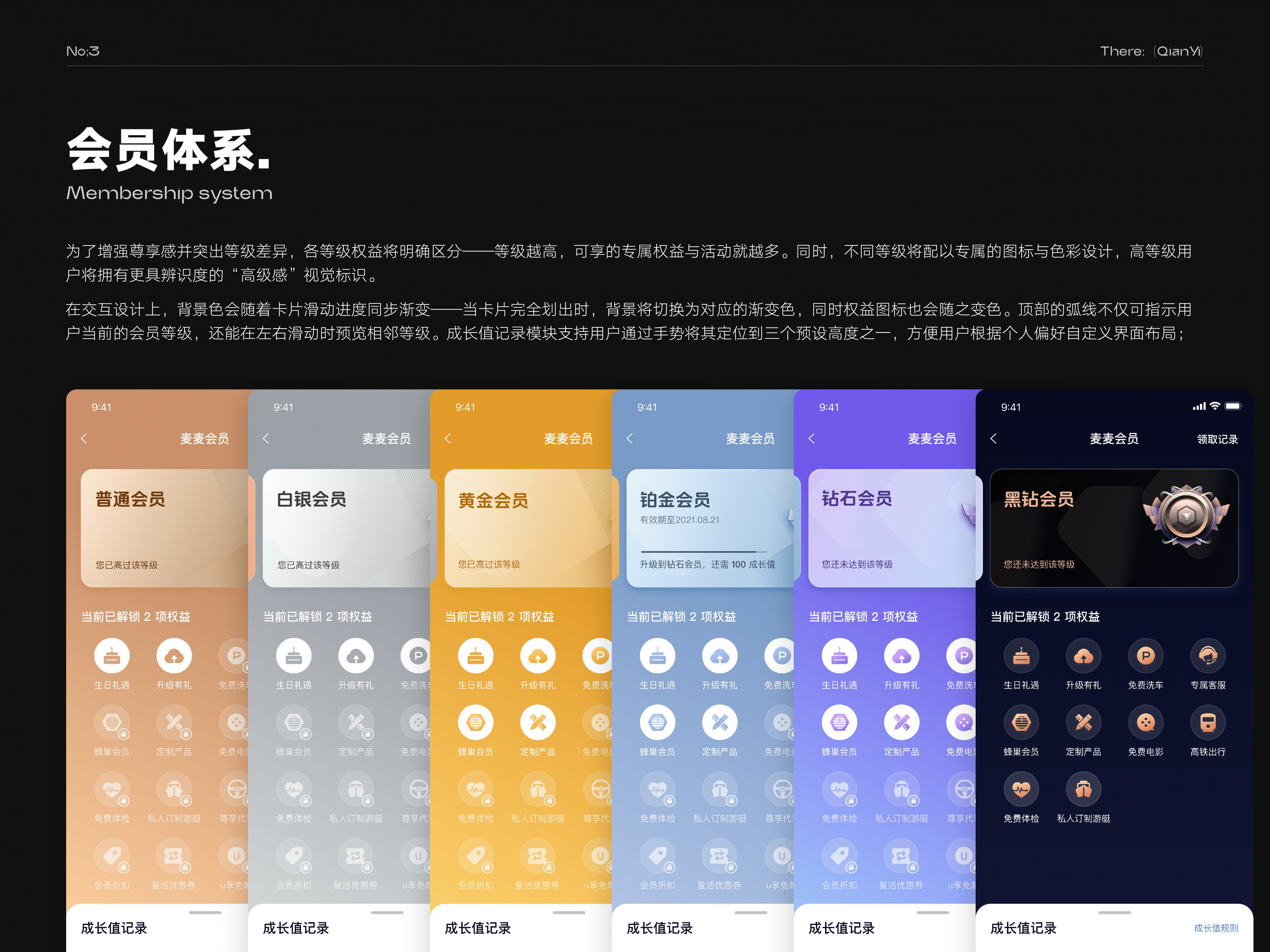
Task: Tap 蜂巢会员 icon in the 钻石会员 screen
Action: [x=839, y=723]
